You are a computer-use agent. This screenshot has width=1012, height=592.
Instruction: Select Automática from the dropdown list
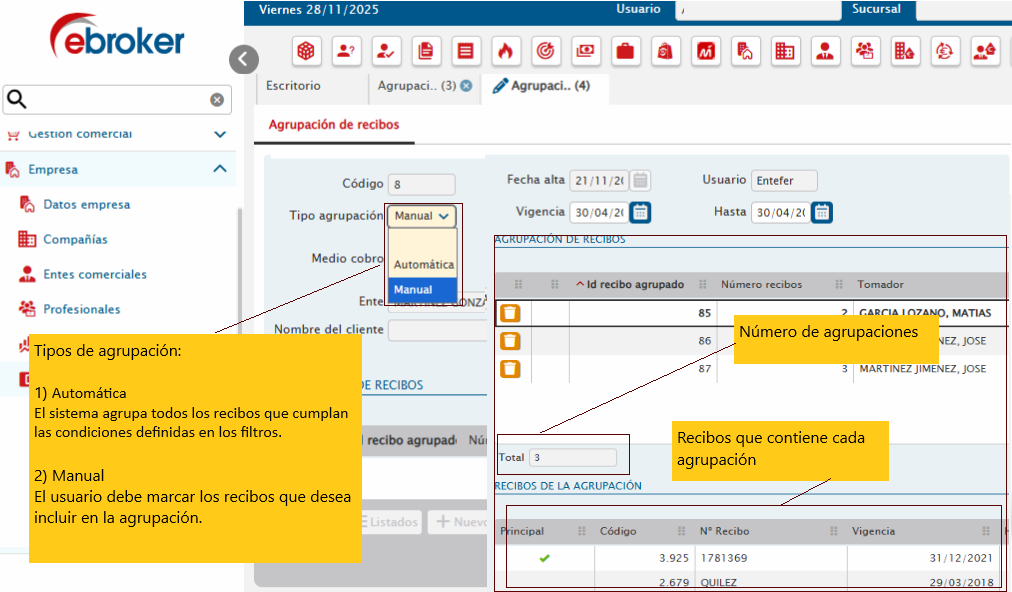(x=423, y=265)
